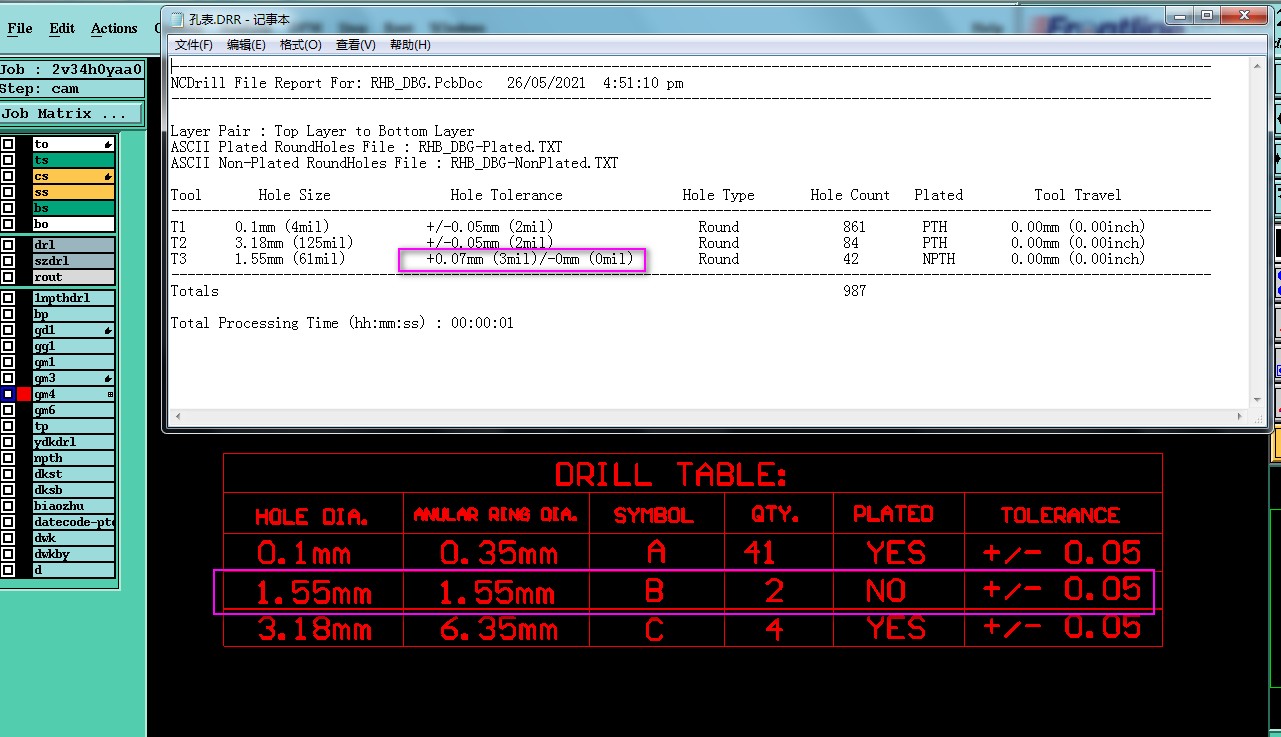This screenshot has height=737, width=1281.
Task: Open the Edit menu in Genesis
Action: tap(62, 28)
